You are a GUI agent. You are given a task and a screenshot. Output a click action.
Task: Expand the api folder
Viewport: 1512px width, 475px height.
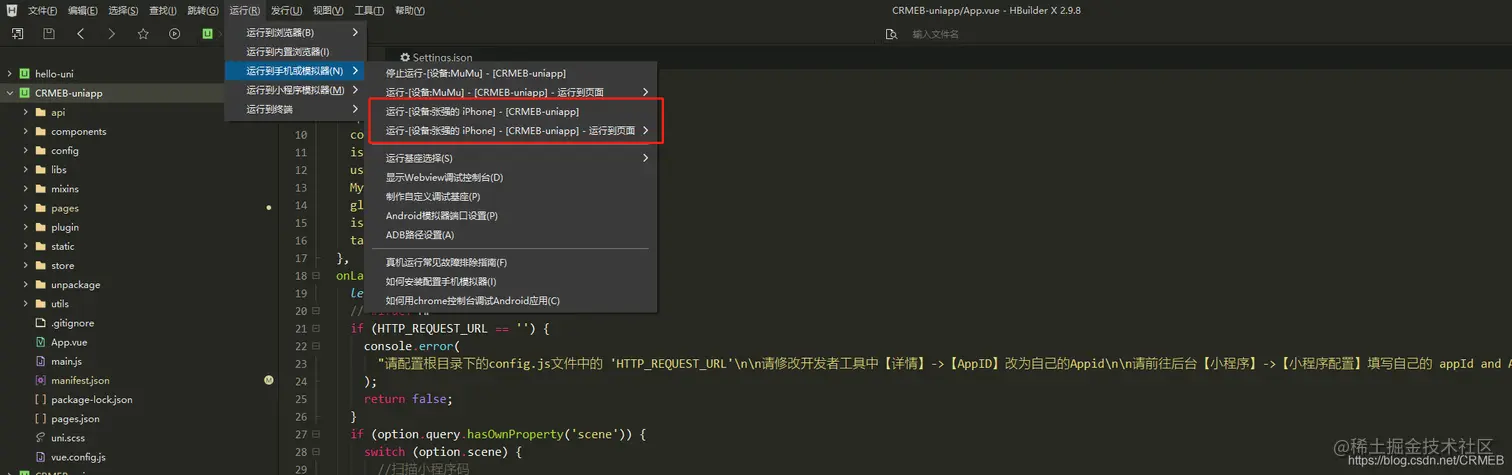[25, 112]
